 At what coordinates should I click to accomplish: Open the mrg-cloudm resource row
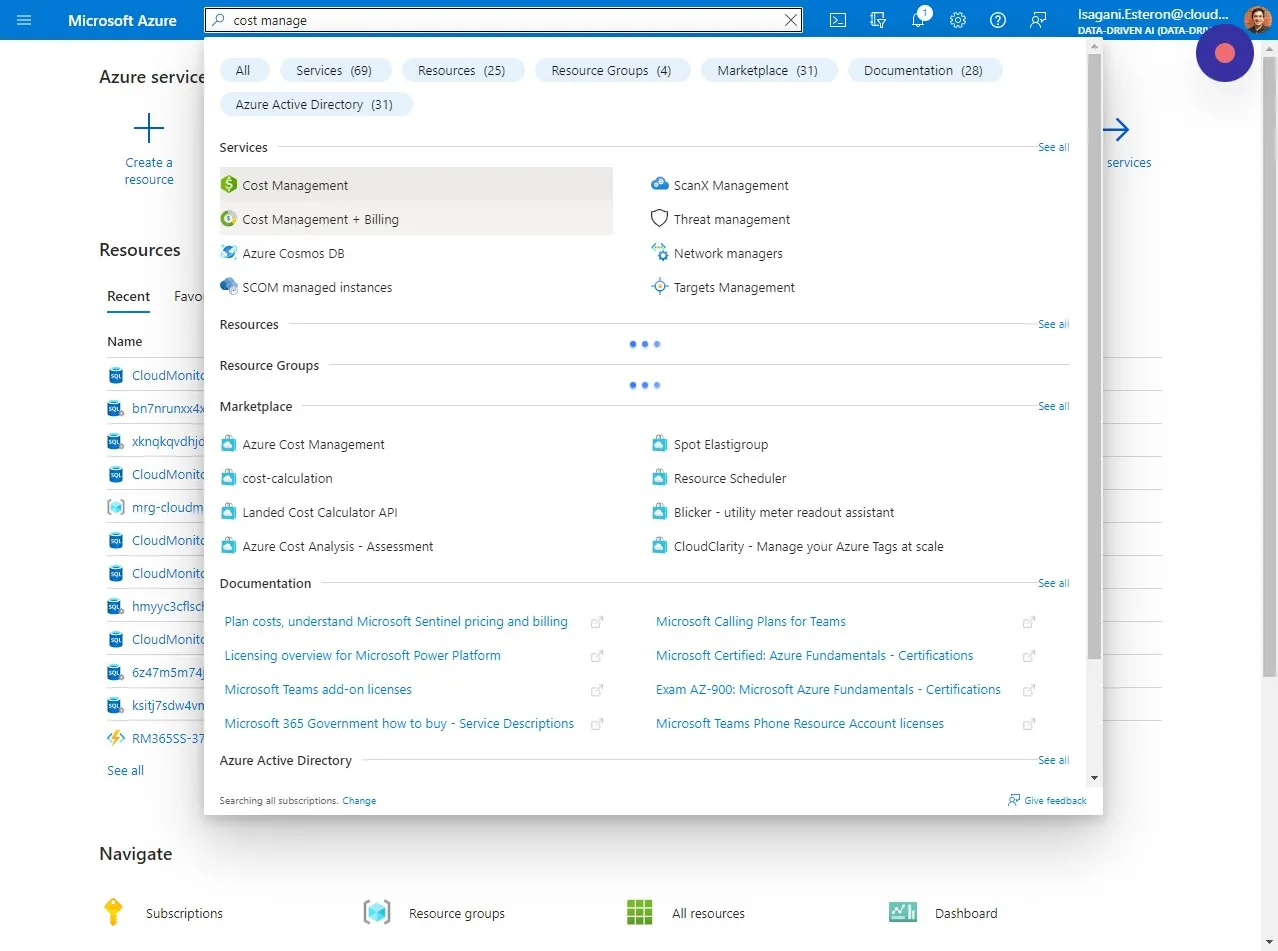point(155,507)
